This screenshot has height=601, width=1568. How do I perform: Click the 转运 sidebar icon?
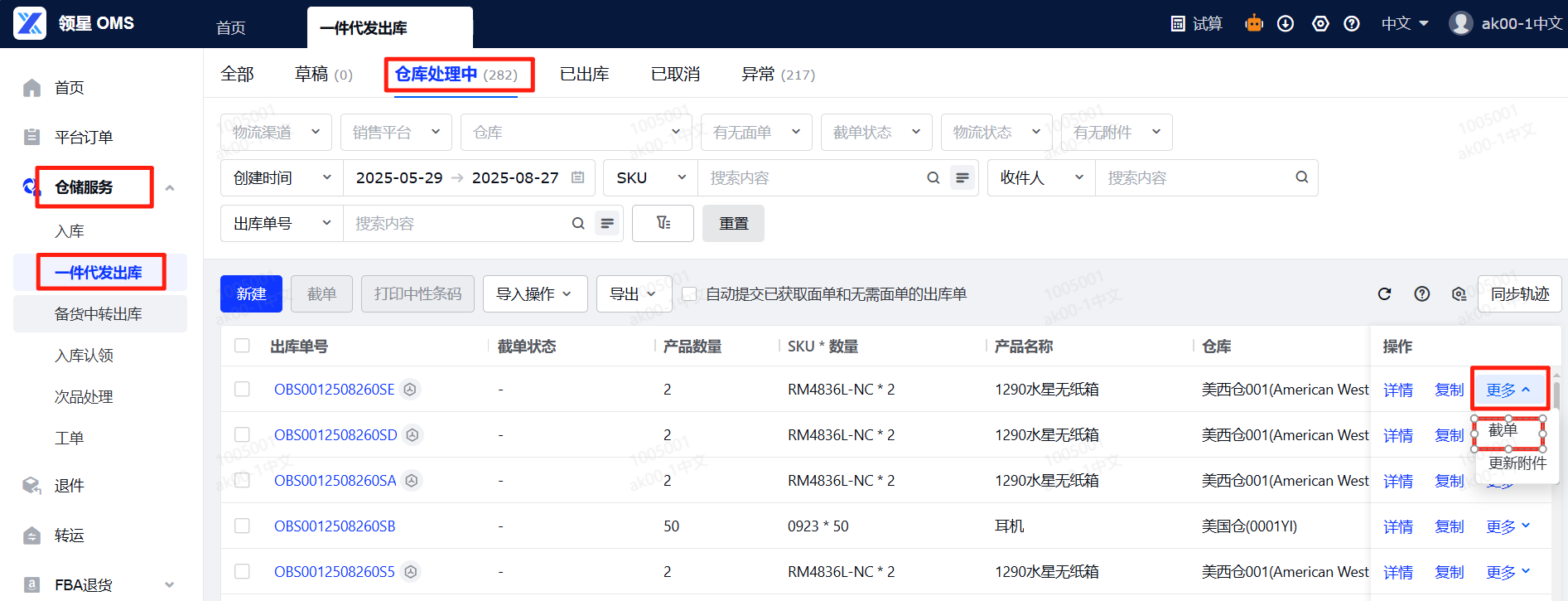tap(32, 535)
